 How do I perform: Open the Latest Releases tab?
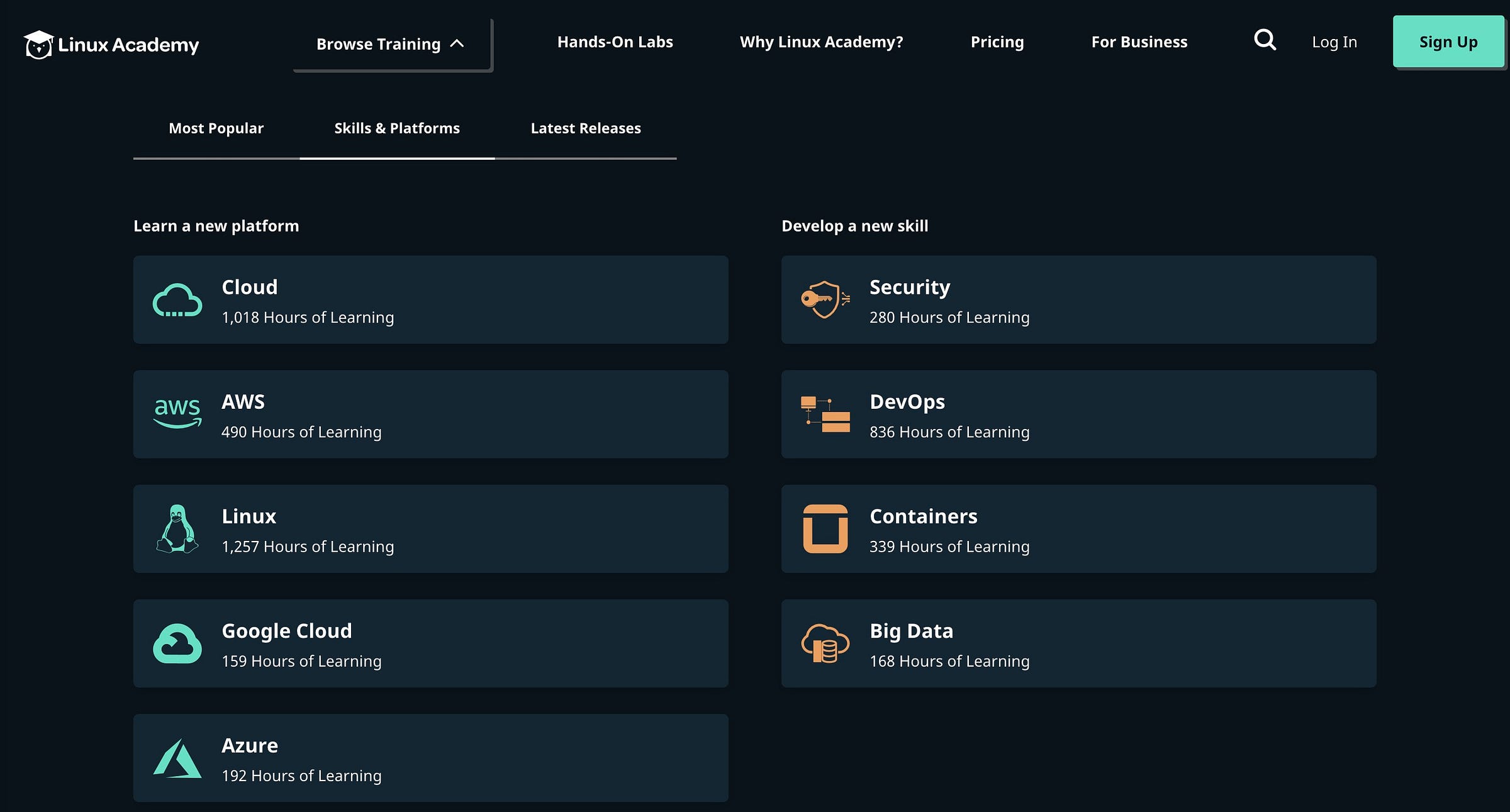pyautogui.click(x=586, y=128)
